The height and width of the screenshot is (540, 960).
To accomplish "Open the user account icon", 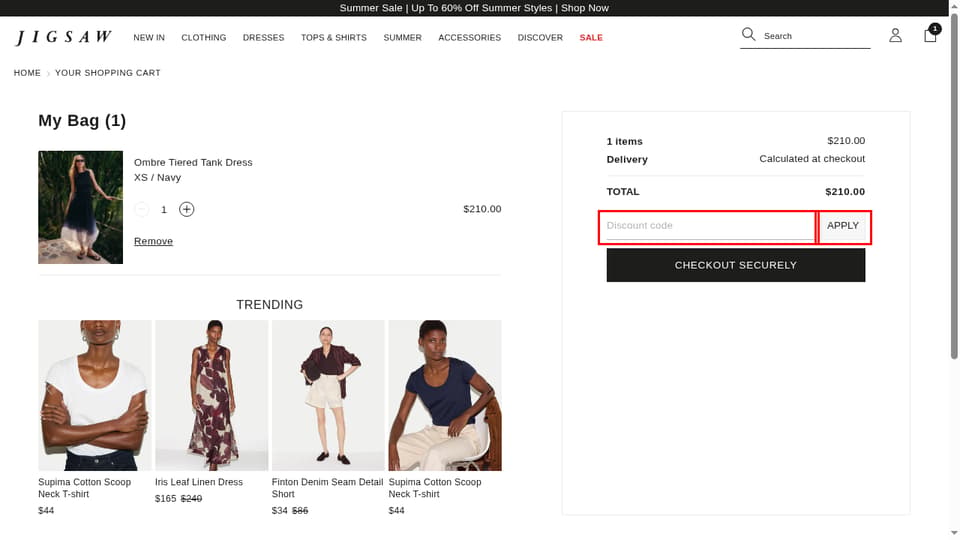I will tap(895, 36).
